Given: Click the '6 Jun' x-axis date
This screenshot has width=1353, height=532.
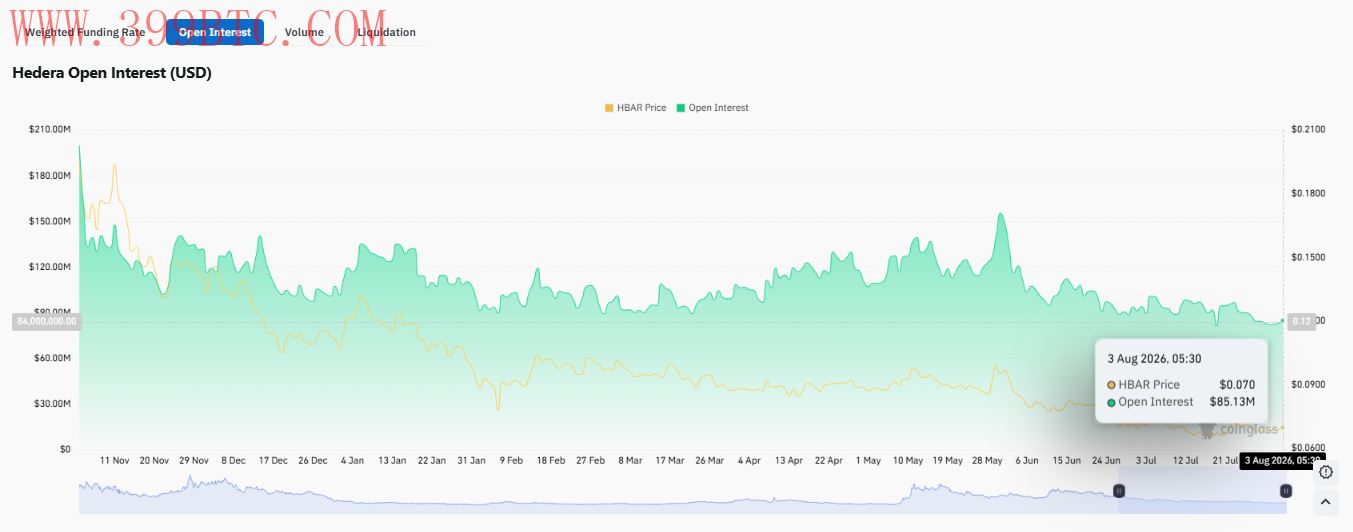Looking at the screenshot, I should (1027, 461).
